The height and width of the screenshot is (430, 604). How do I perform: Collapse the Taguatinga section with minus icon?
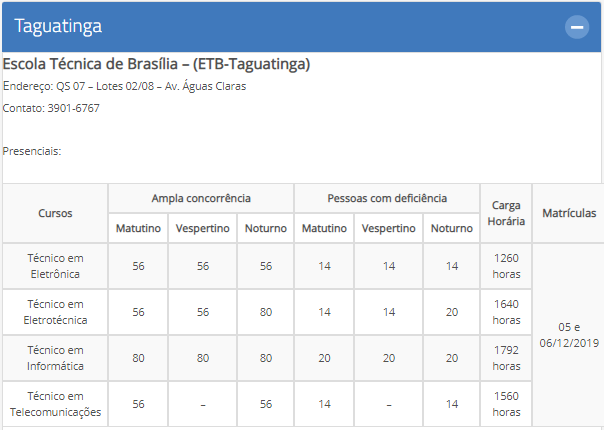point(577,27)
